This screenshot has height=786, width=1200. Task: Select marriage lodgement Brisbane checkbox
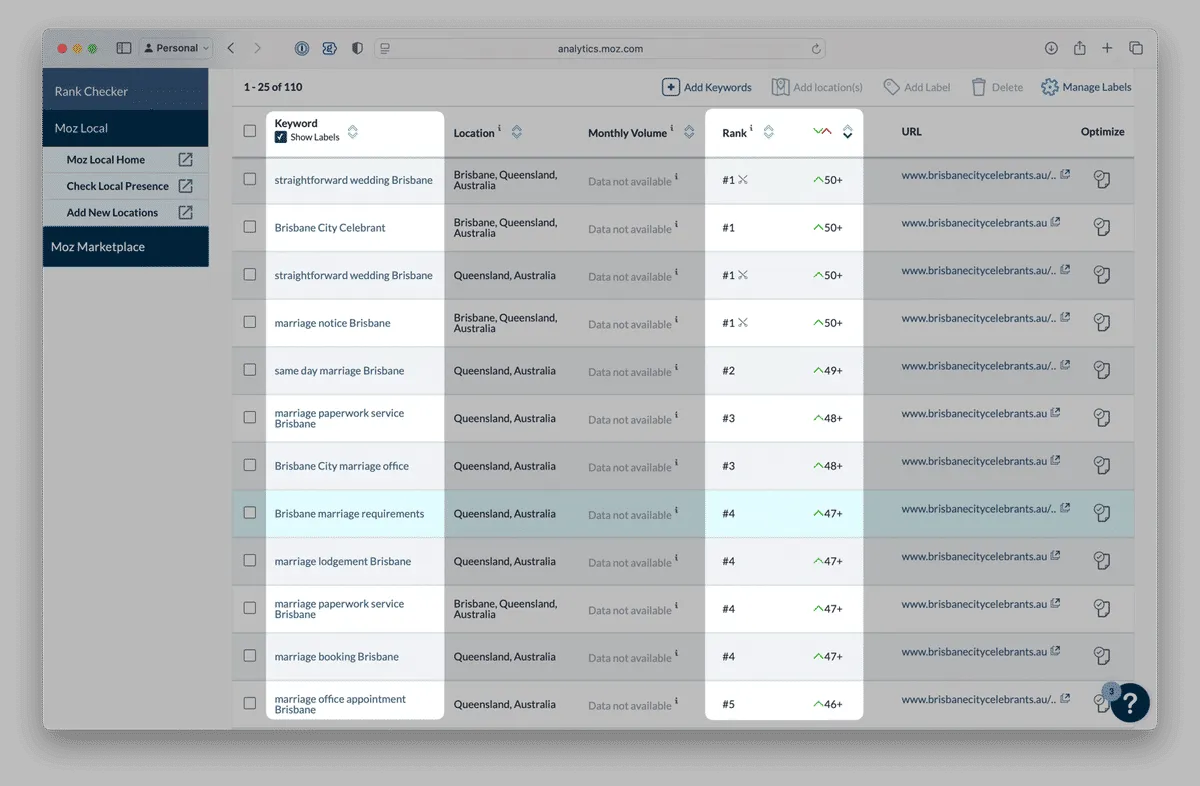click(x=250, y=561)
